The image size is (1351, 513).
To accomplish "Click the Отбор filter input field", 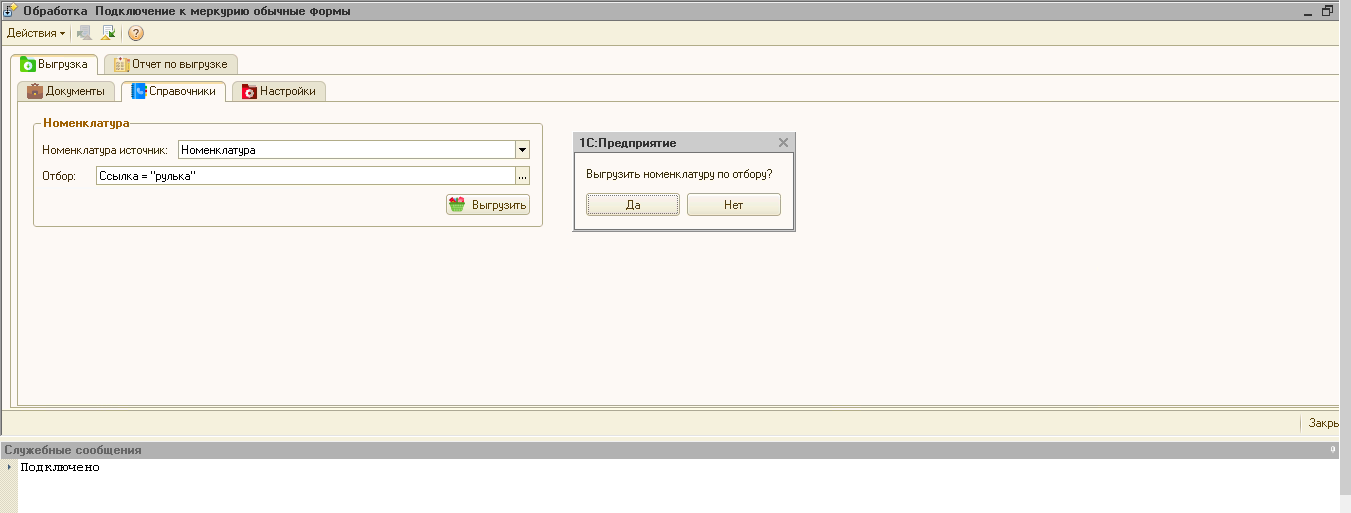I will (x=305, y=176).
